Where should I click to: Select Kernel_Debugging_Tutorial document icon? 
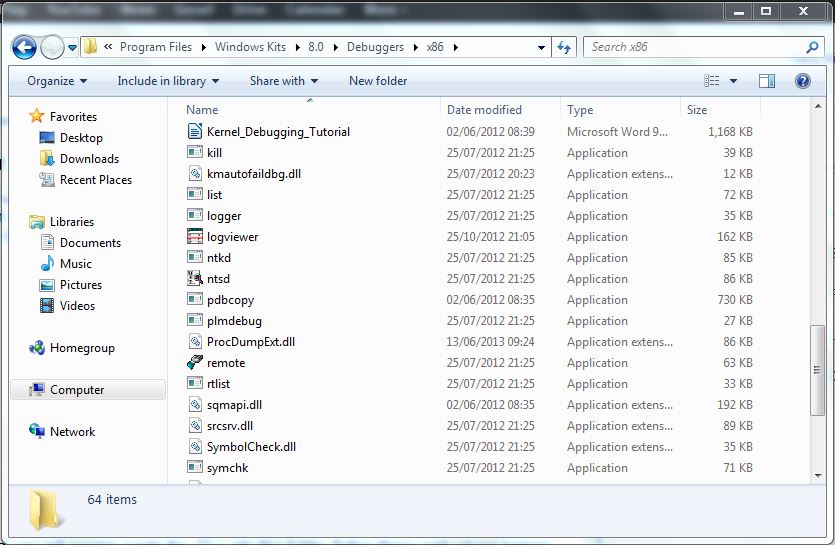point(195,131)
